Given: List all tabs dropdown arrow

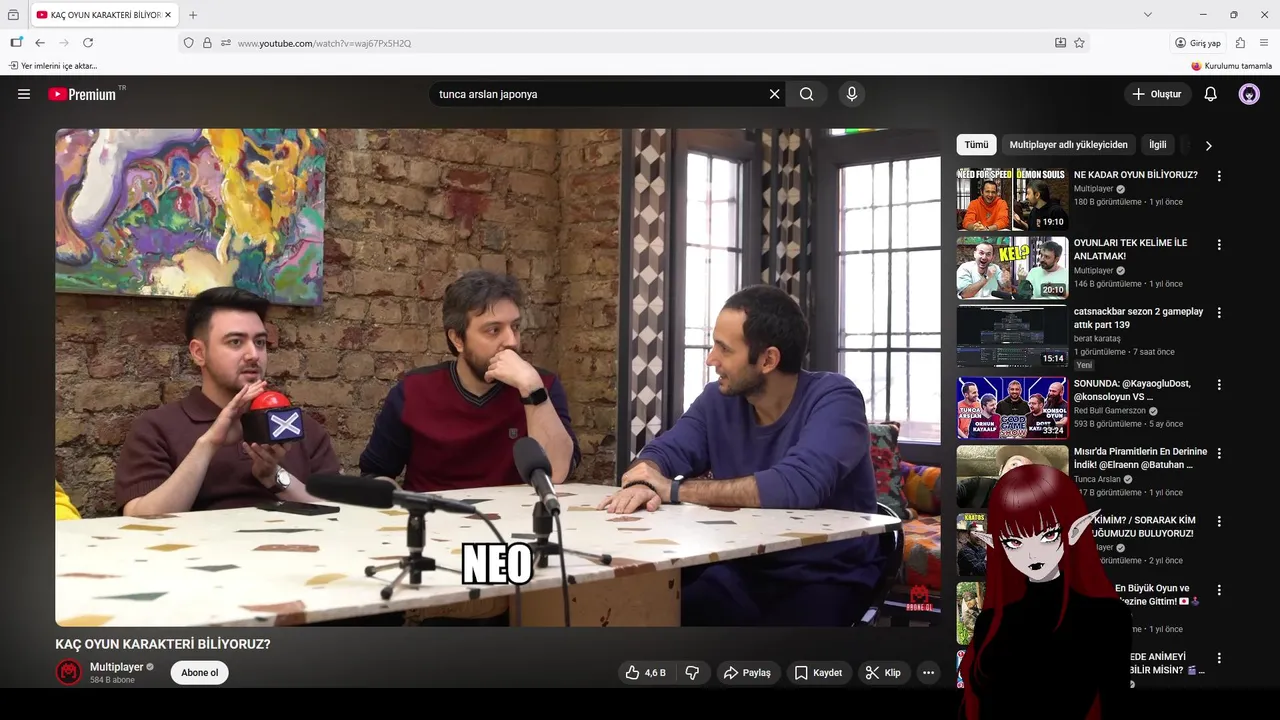Looking at the screenshot, I should [x=1147, y=14].
